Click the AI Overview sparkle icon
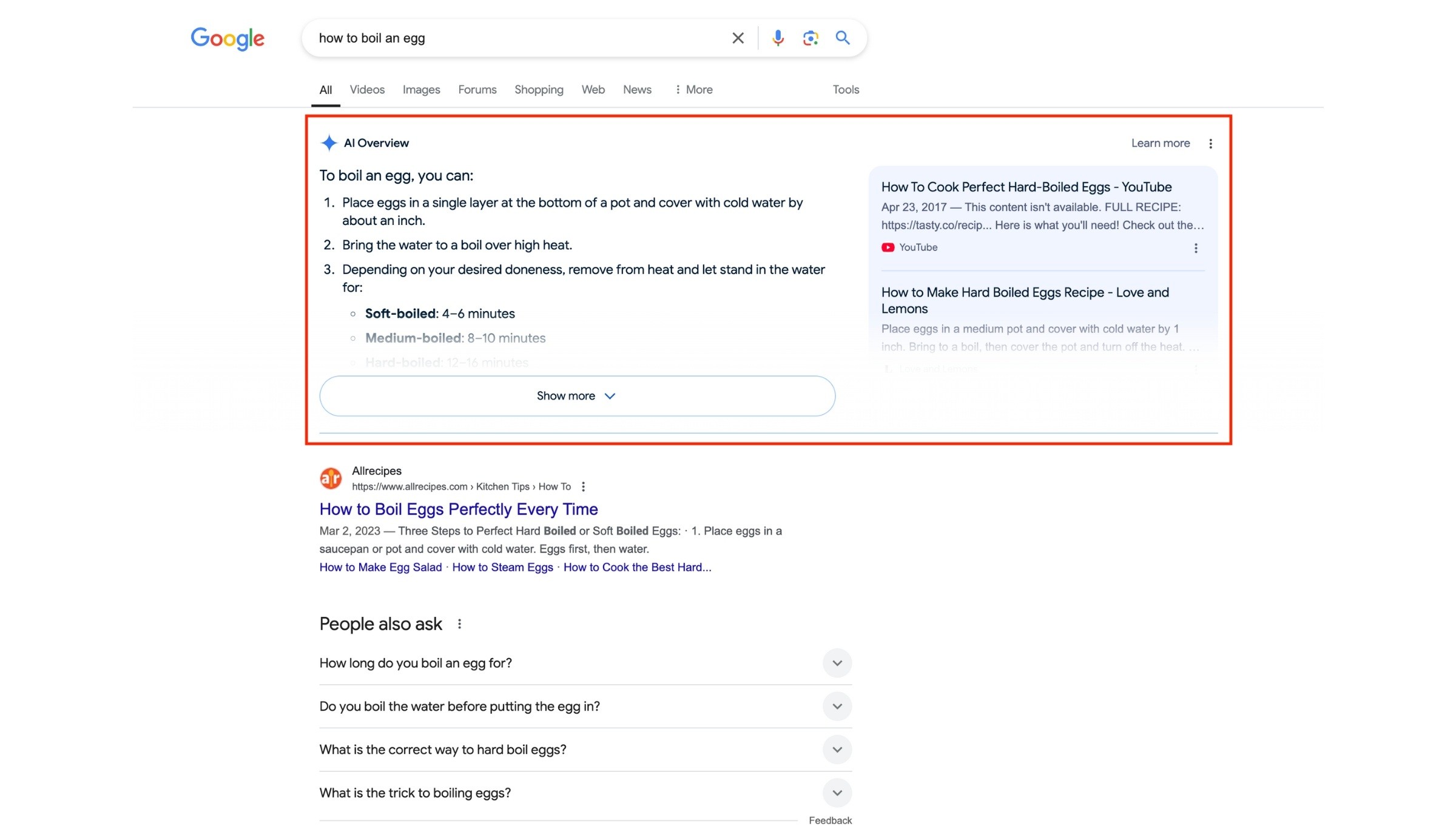This screenshot has height=840, width=1456. point(329,143)
